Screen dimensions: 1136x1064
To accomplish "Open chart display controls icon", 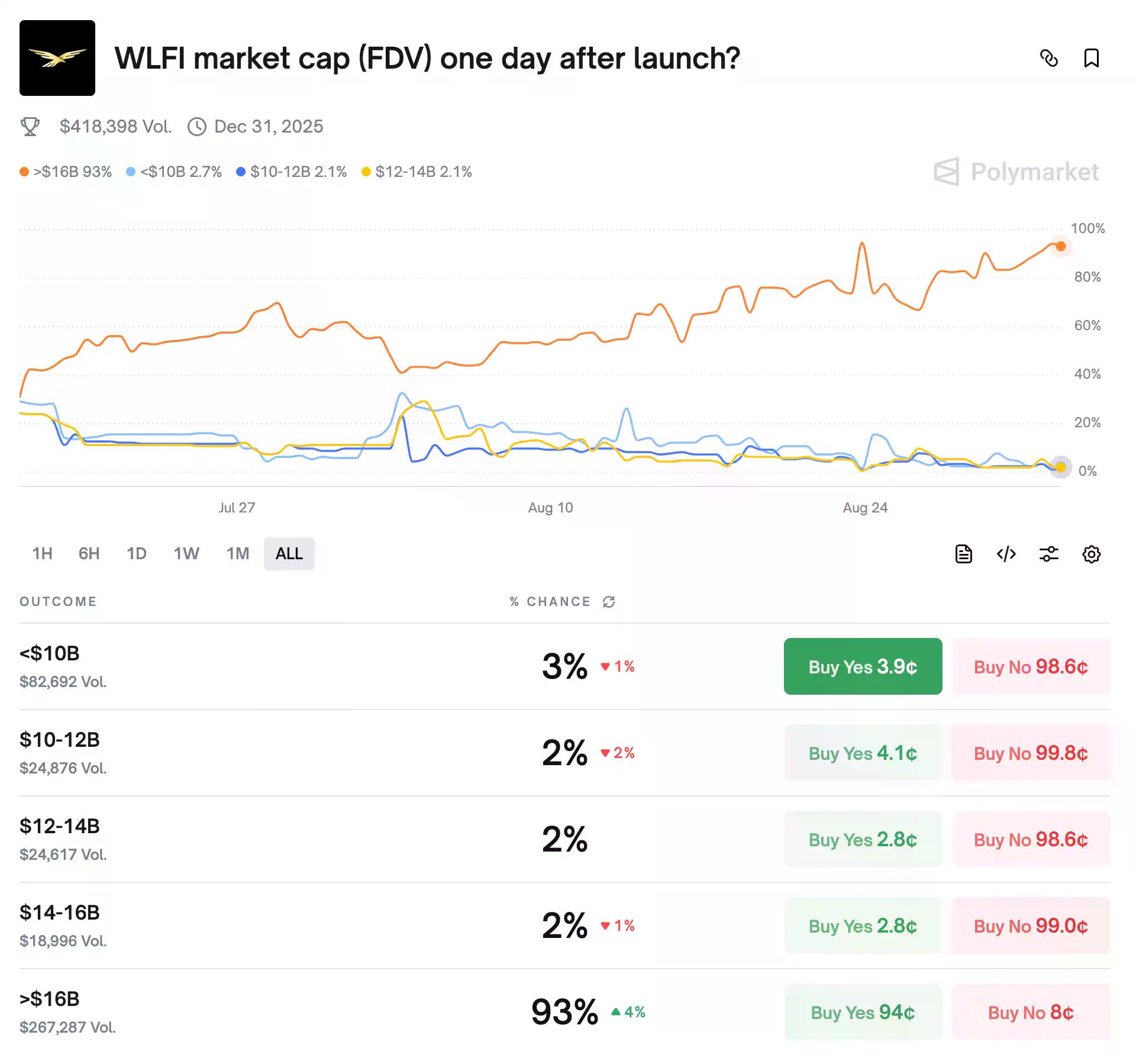I will click(1049, 554).
